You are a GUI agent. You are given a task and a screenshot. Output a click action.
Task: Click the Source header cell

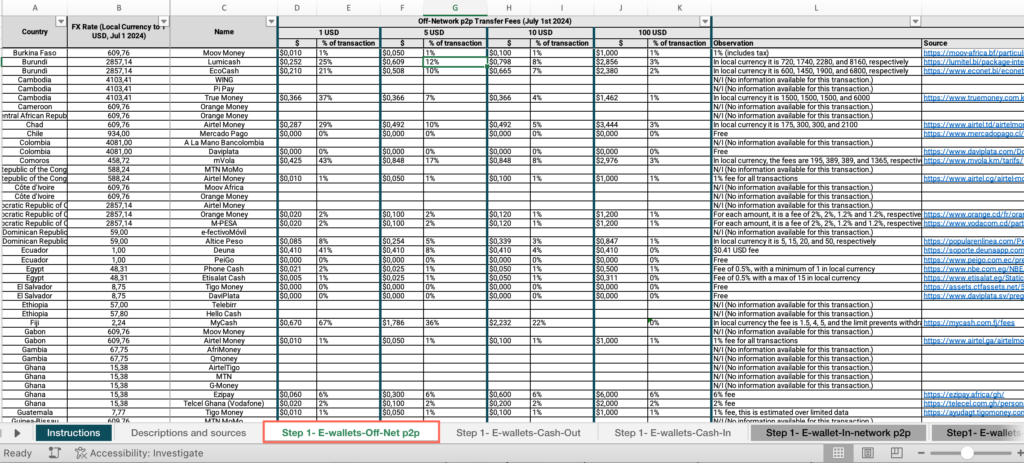(973, 43)
